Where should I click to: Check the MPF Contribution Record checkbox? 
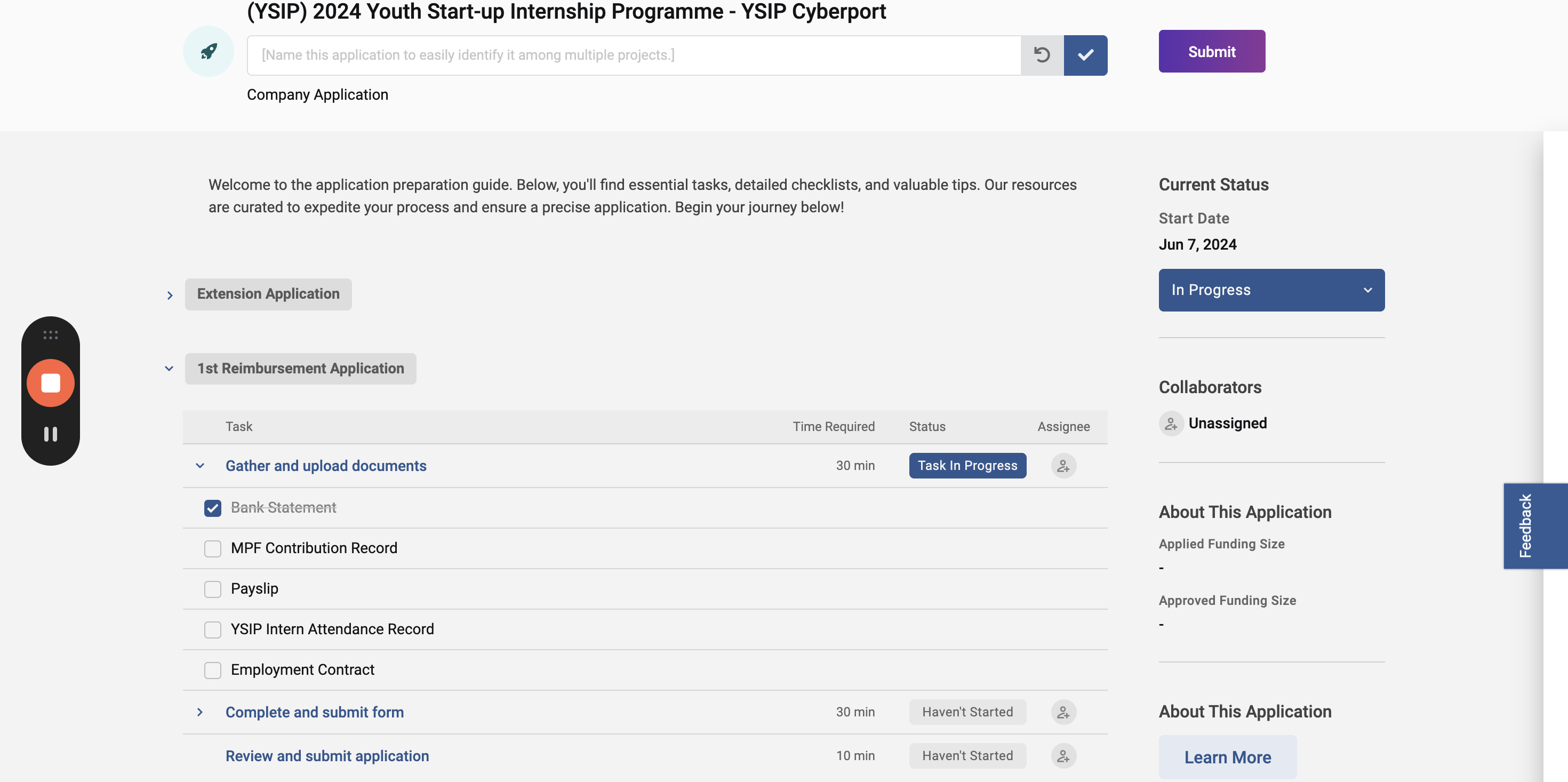click(212, 548)
